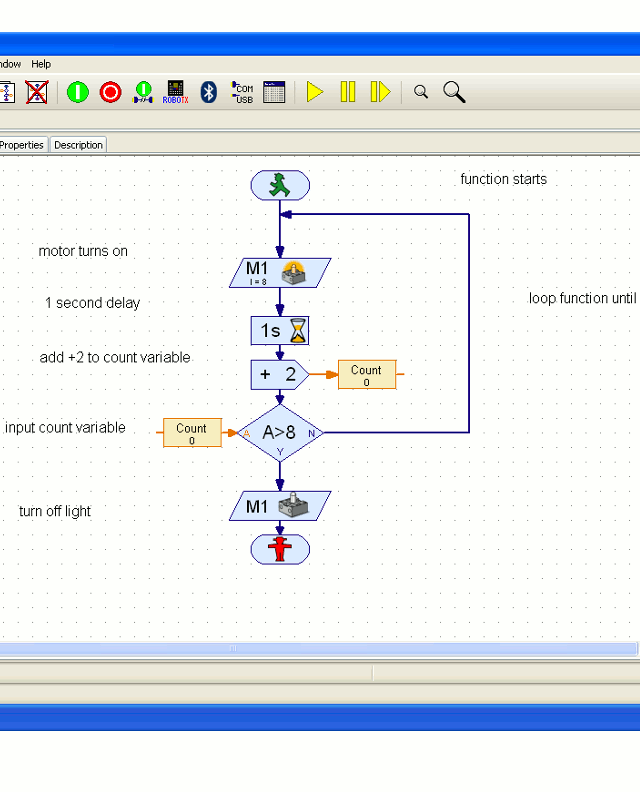Click the yellow Step forward button
Viewport: 640px width, 792px height.
click(x=380, y=92)
